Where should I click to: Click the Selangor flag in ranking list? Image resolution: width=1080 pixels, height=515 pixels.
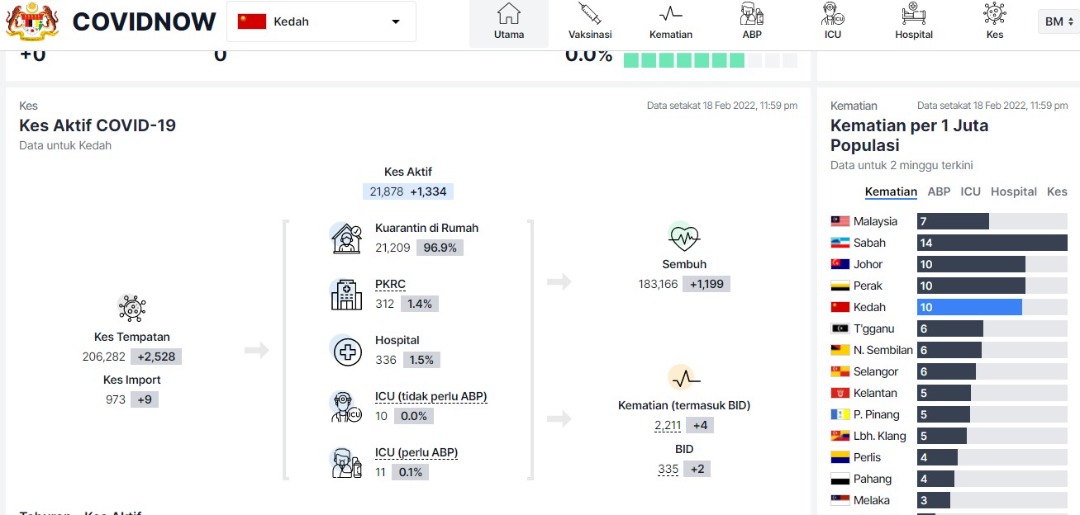pos(840,371)
